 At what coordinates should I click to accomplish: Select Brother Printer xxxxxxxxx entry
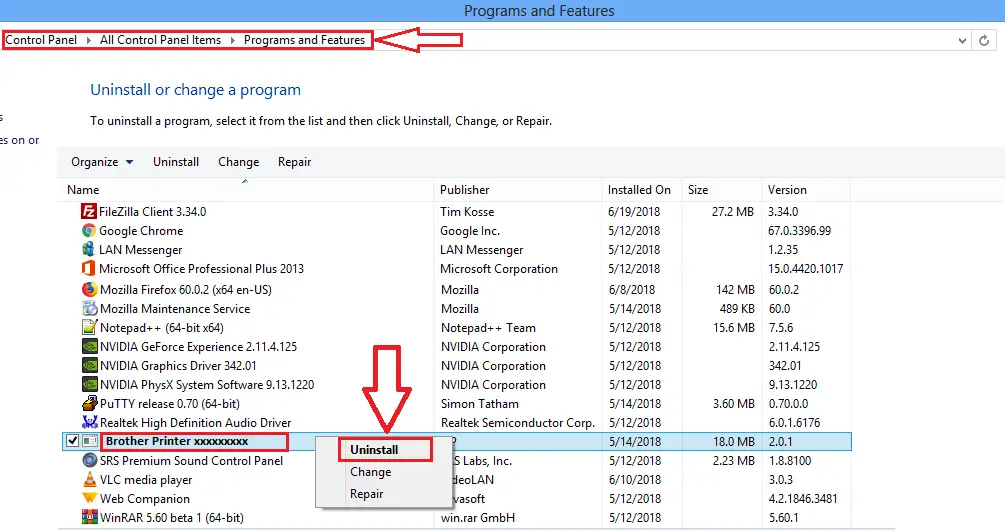[177, 441]
